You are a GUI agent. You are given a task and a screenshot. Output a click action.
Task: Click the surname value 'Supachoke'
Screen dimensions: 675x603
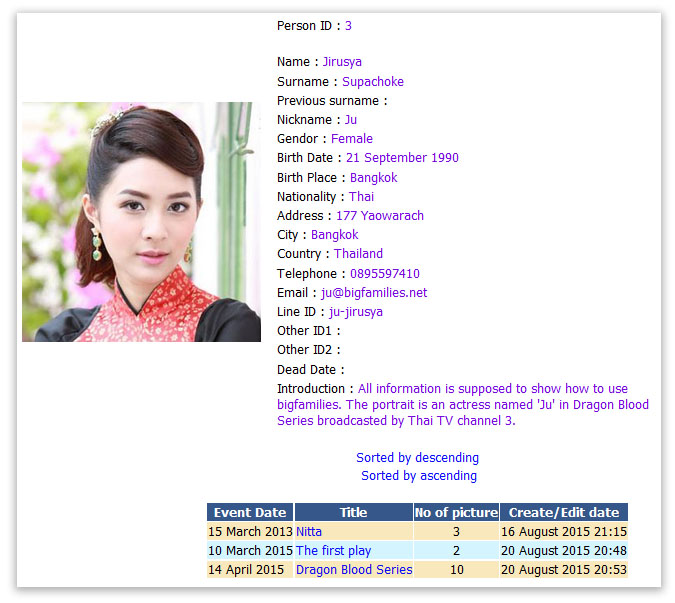[373, 82]
